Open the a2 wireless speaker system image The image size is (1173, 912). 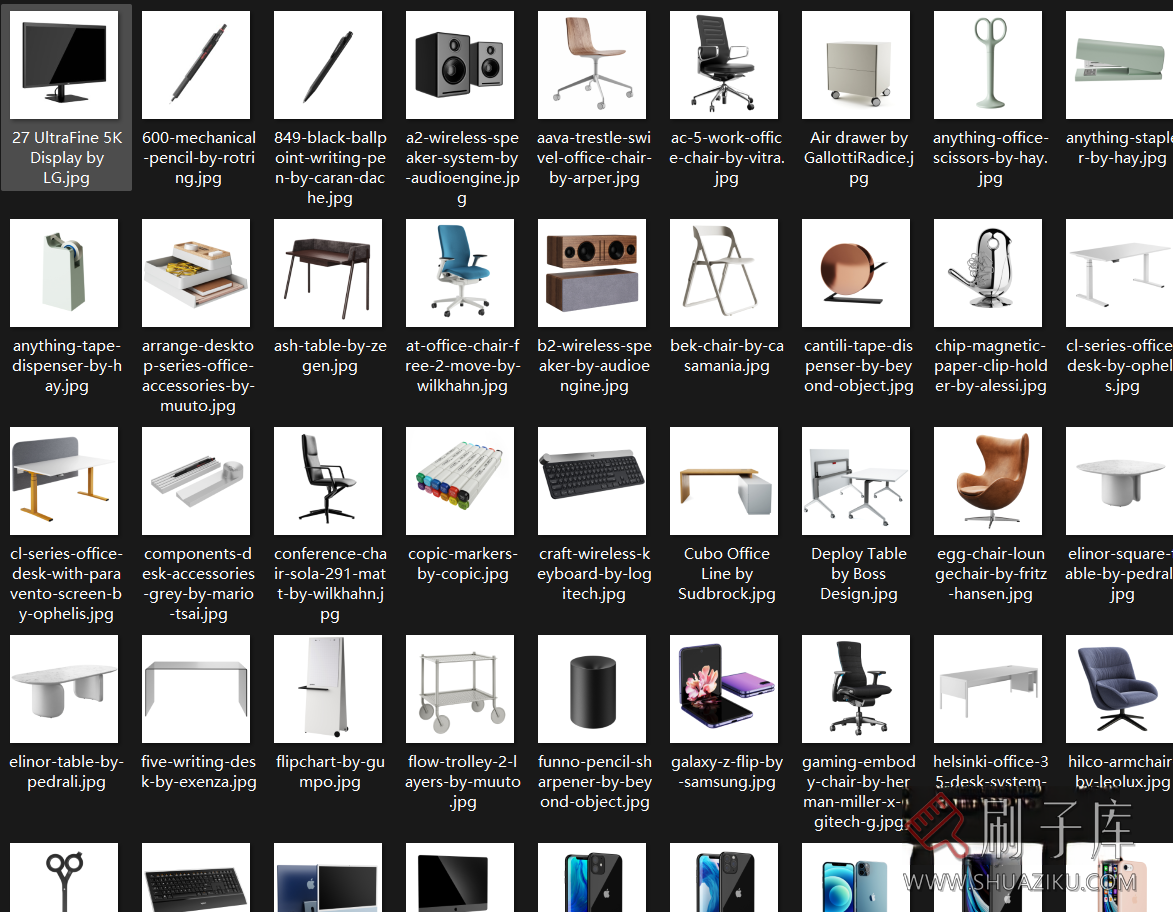click(x=461, y=66)
